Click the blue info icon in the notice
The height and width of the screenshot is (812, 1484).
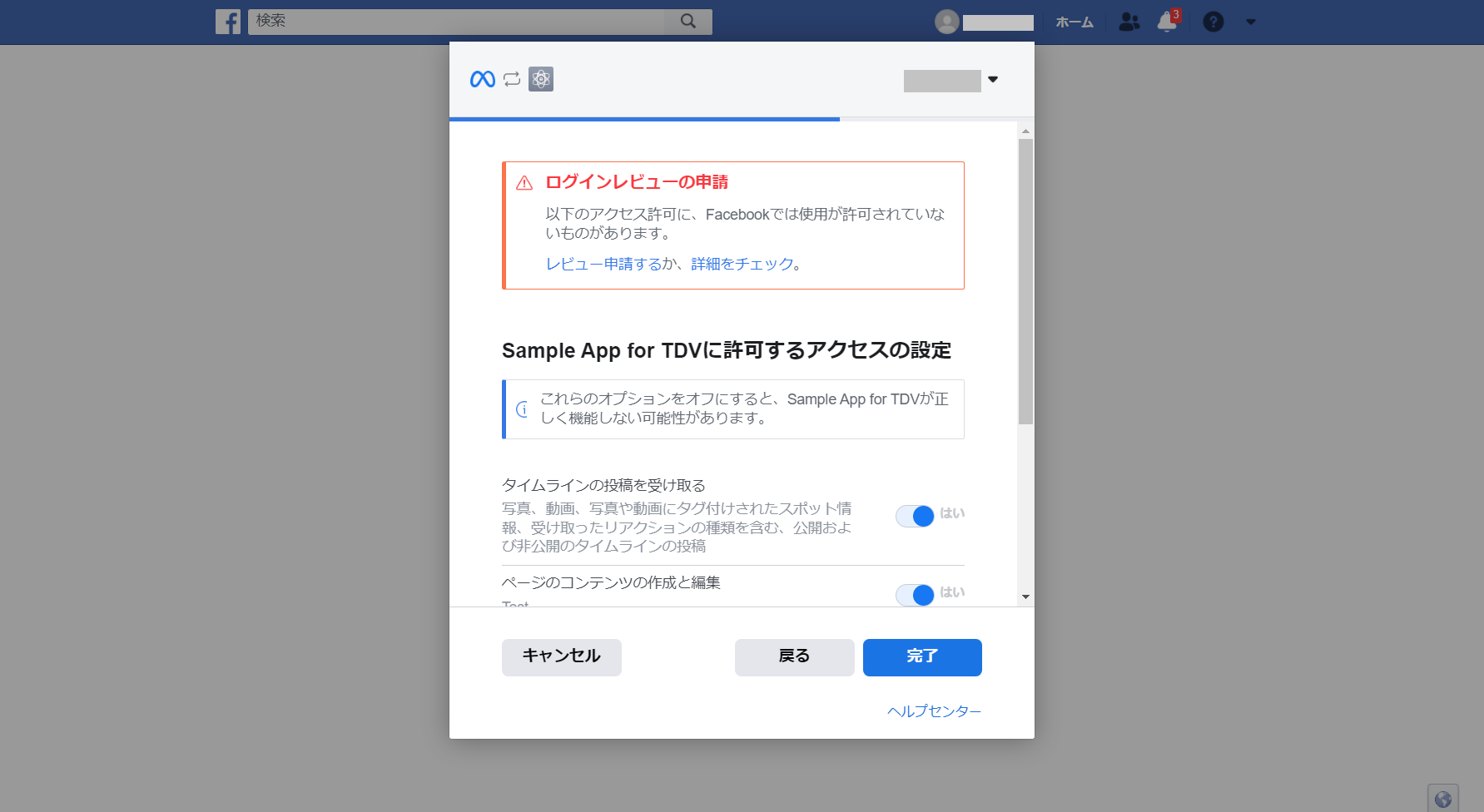(523, 409)
